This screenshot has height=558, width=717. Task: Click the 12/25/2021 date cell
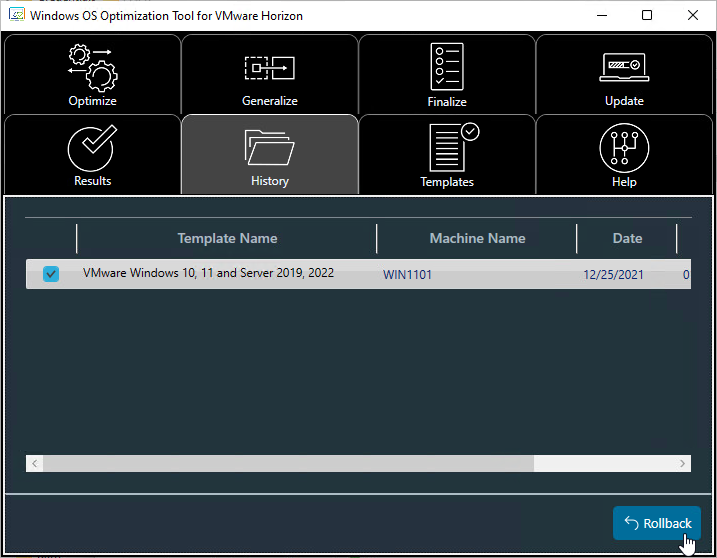[613, 274]
